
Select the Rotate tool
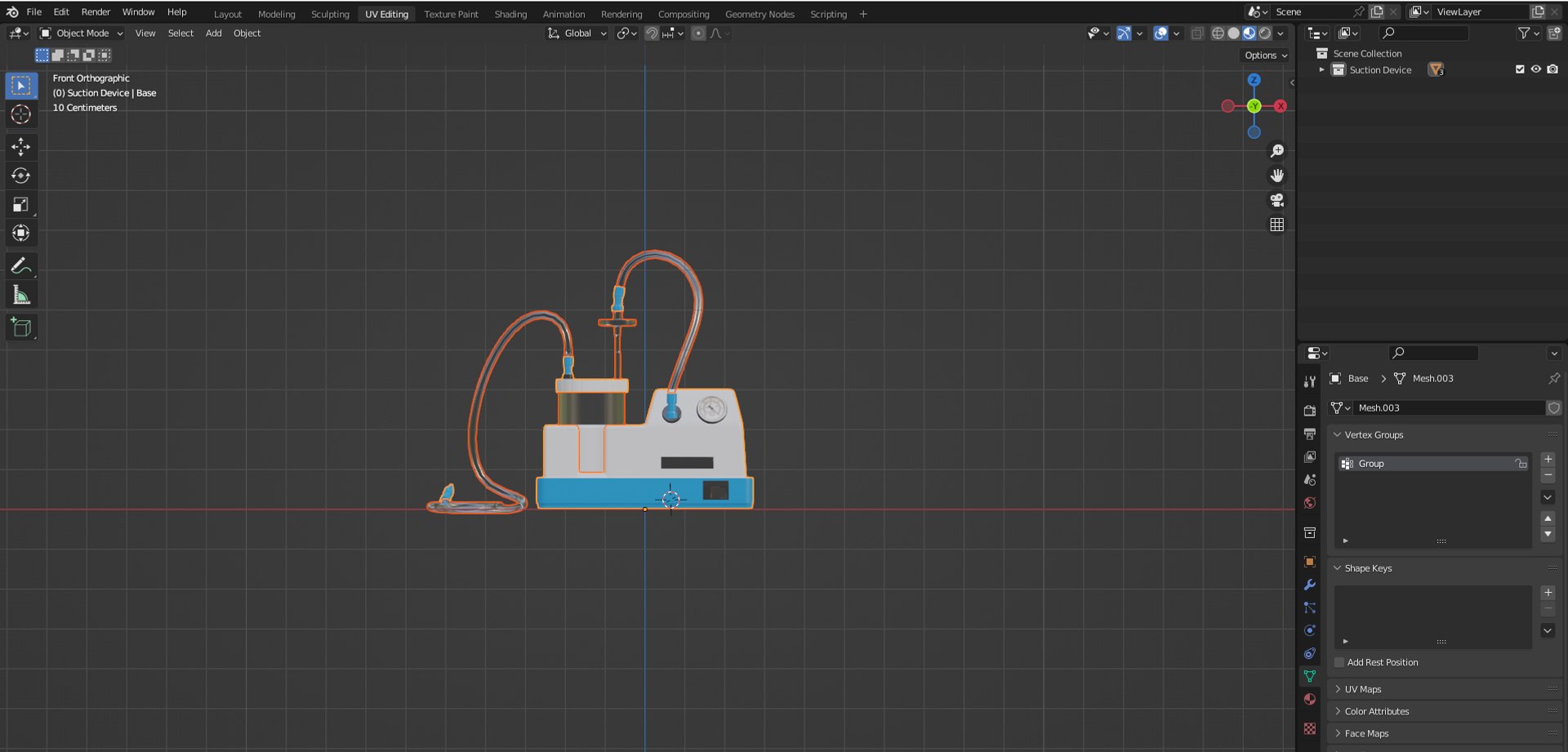(21, 176)
